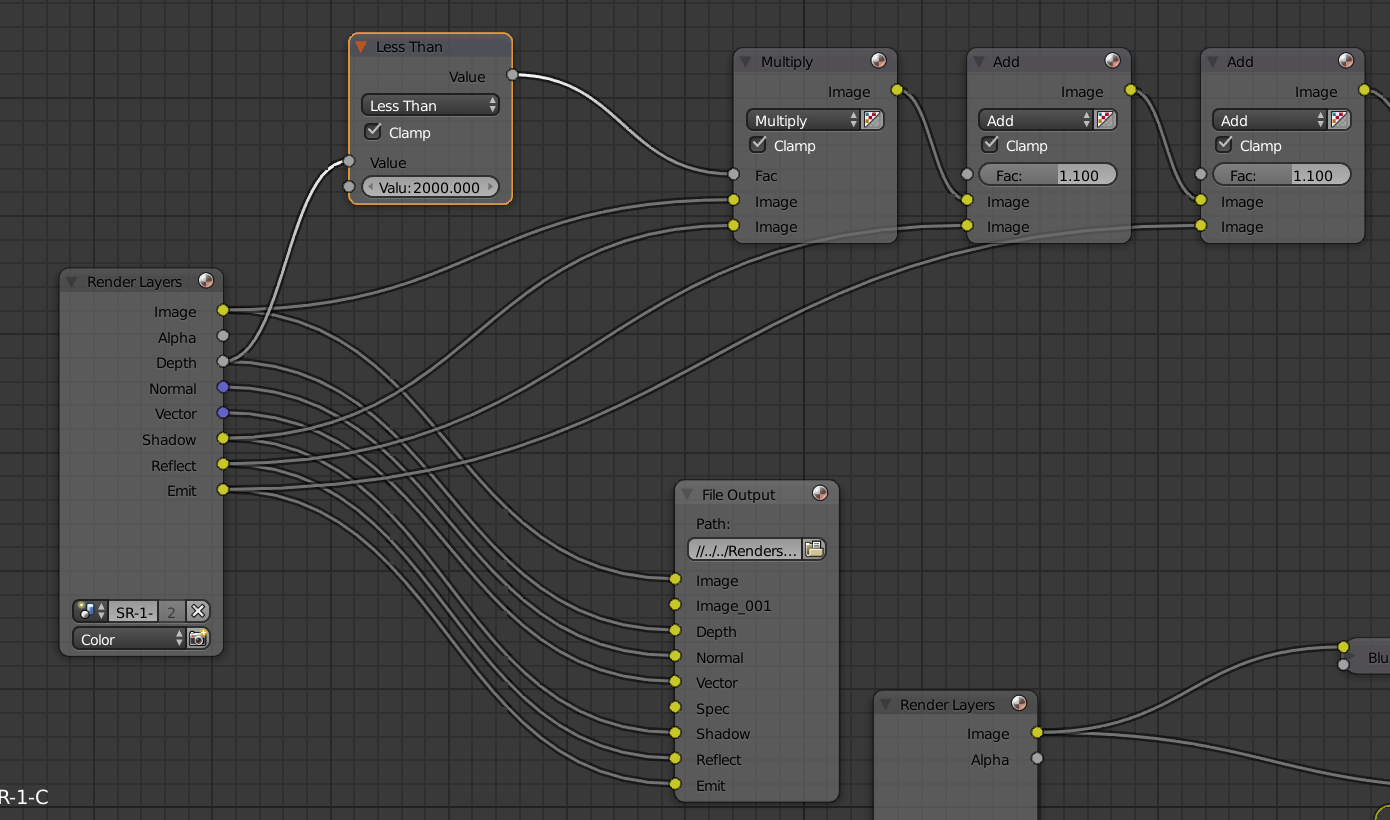Toggle the alpha icon in the Multiply node

tap(872, 120)
